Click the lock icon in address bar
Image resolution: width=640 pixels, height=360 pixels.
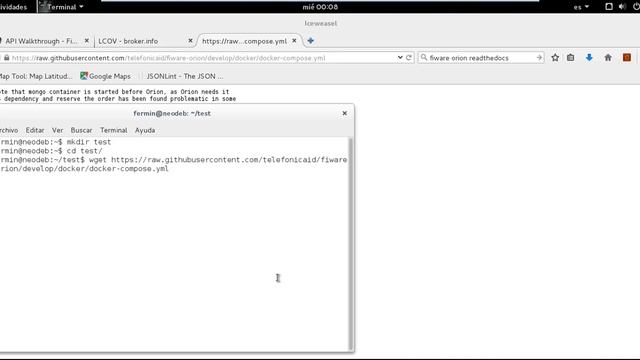[7, 58]
